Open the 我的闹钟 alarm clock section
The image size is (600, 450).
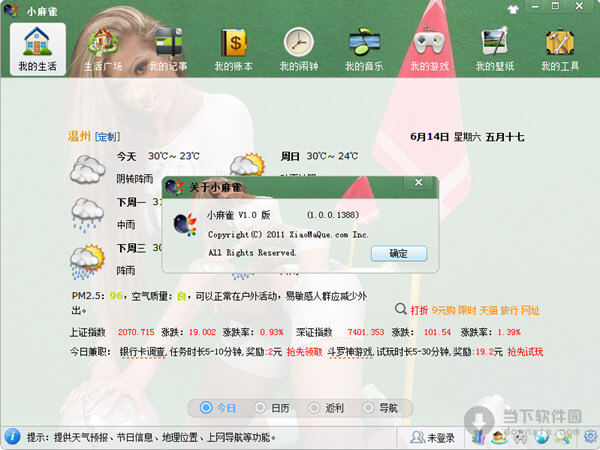click(299, 49)
